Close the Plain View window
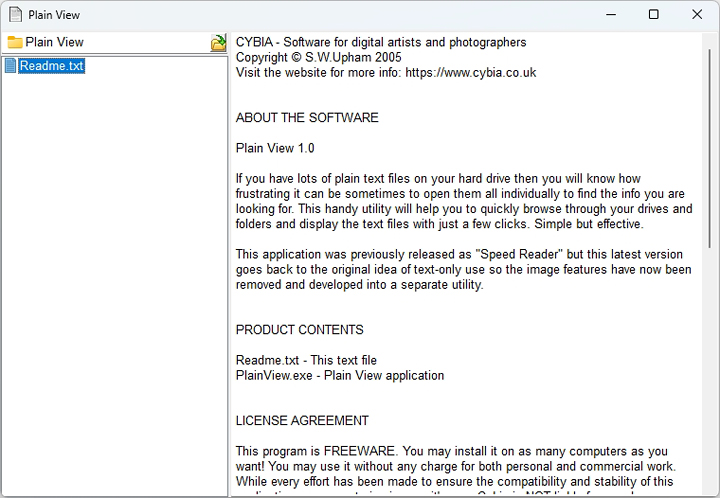720x498 pixels. coord(697,15)
